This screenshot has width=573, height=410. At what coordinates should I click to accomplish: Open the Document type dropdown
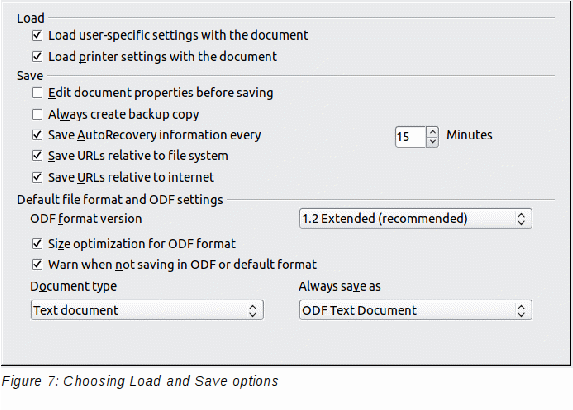(x=147, y=310)
